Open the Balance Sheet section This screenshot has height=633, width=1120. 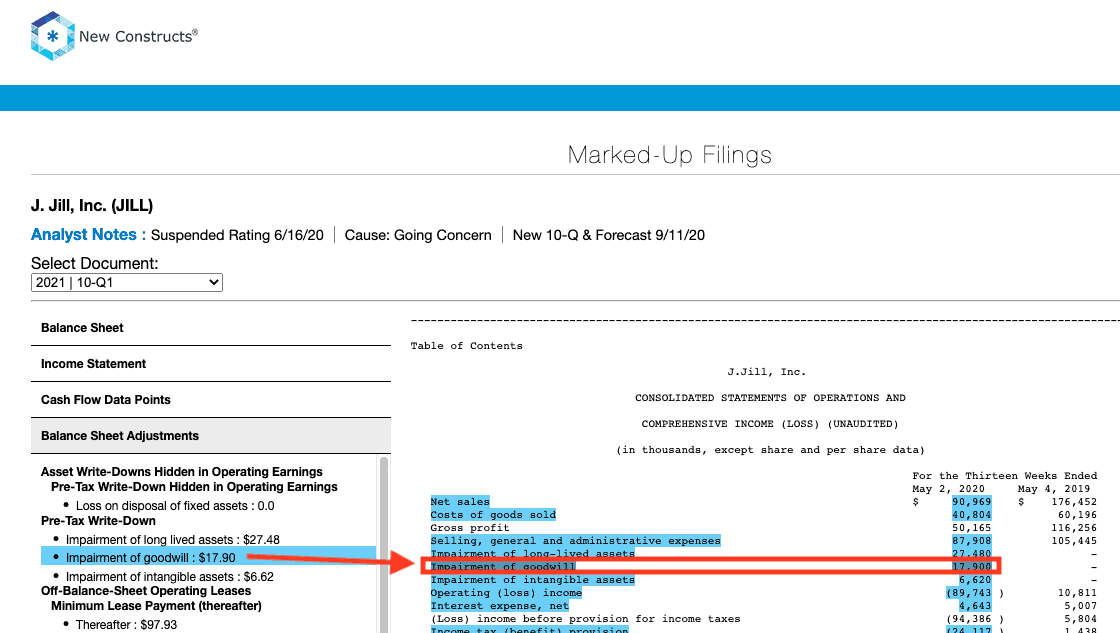pyautogui.click(x=211, y=328)
